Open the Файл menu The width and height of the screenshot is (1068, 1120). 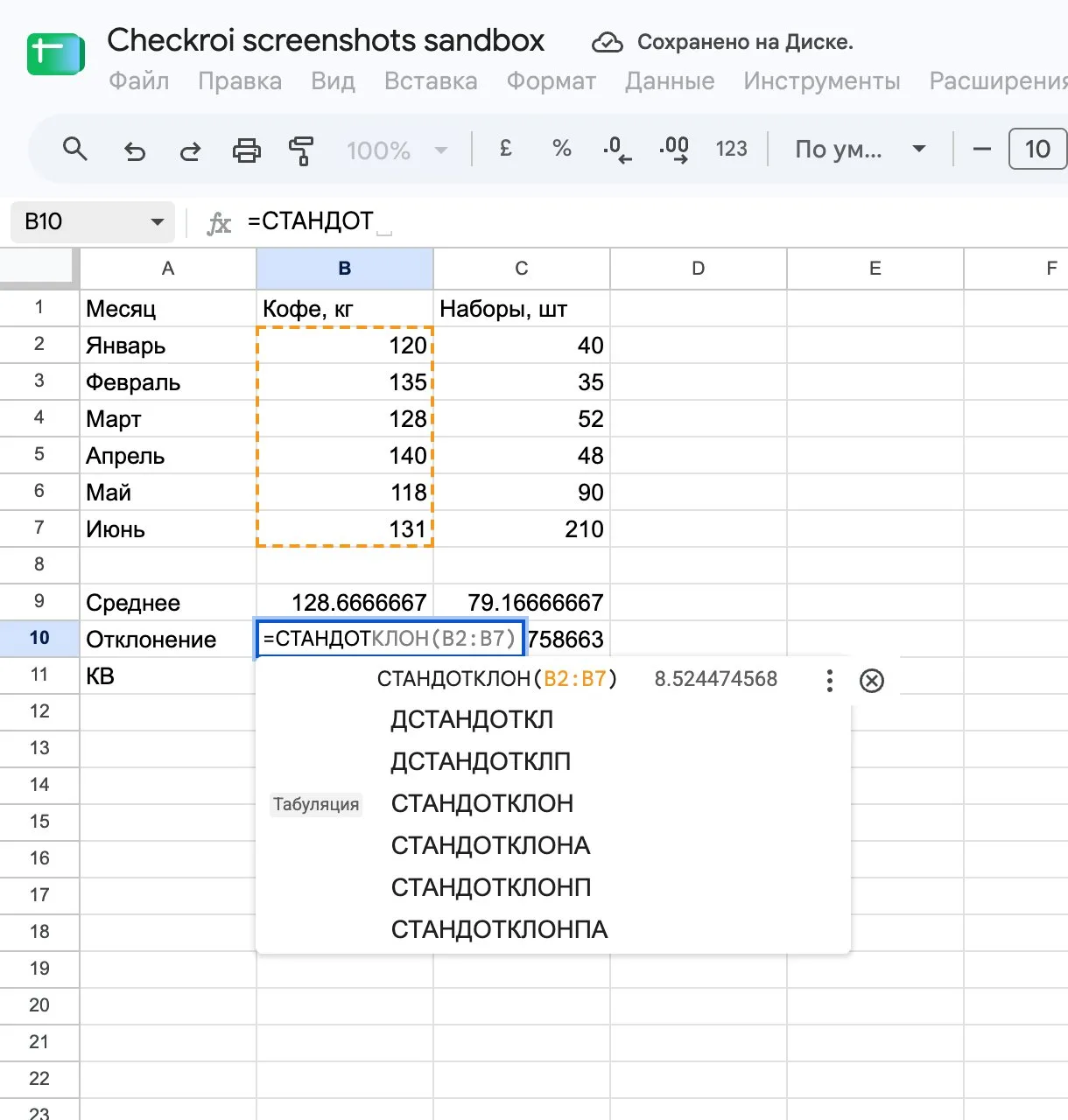(x=138, y=81)
